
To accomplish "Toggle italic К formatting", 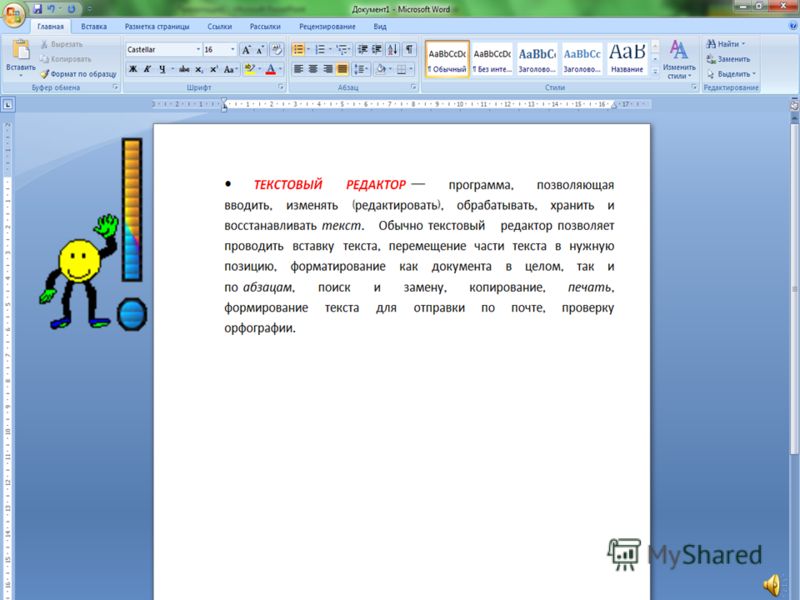I will (147, 69).
